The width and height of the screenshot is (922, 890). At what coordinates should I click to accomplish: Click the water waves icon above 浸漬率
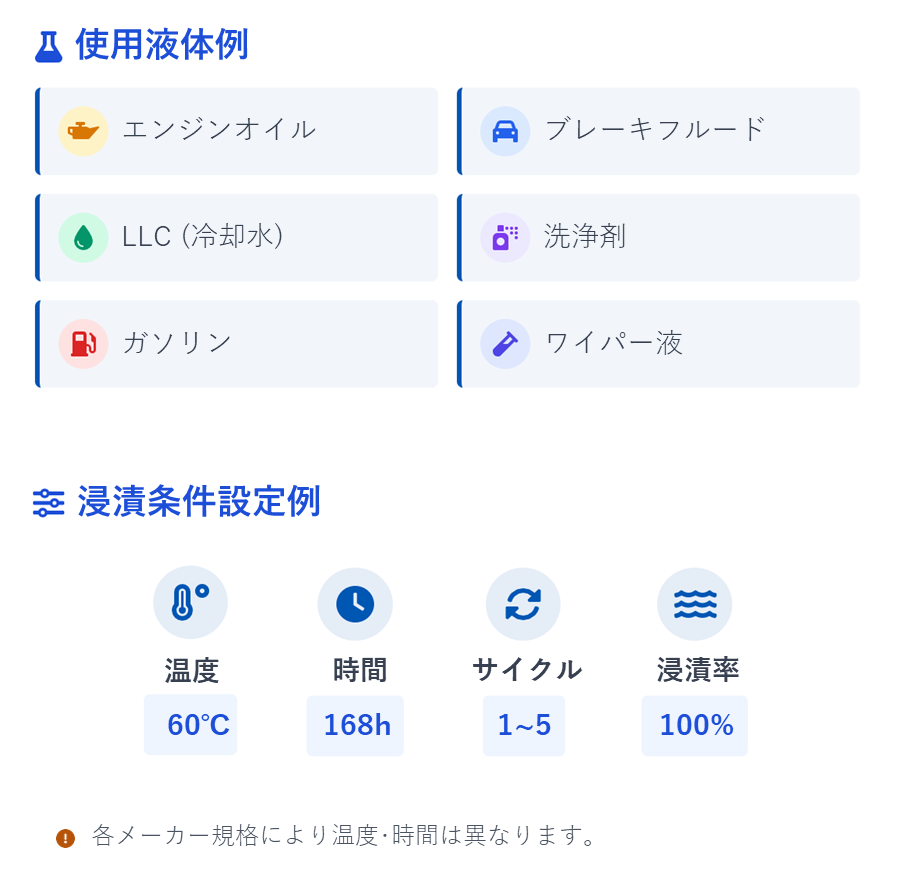click(x=694, y=604)
